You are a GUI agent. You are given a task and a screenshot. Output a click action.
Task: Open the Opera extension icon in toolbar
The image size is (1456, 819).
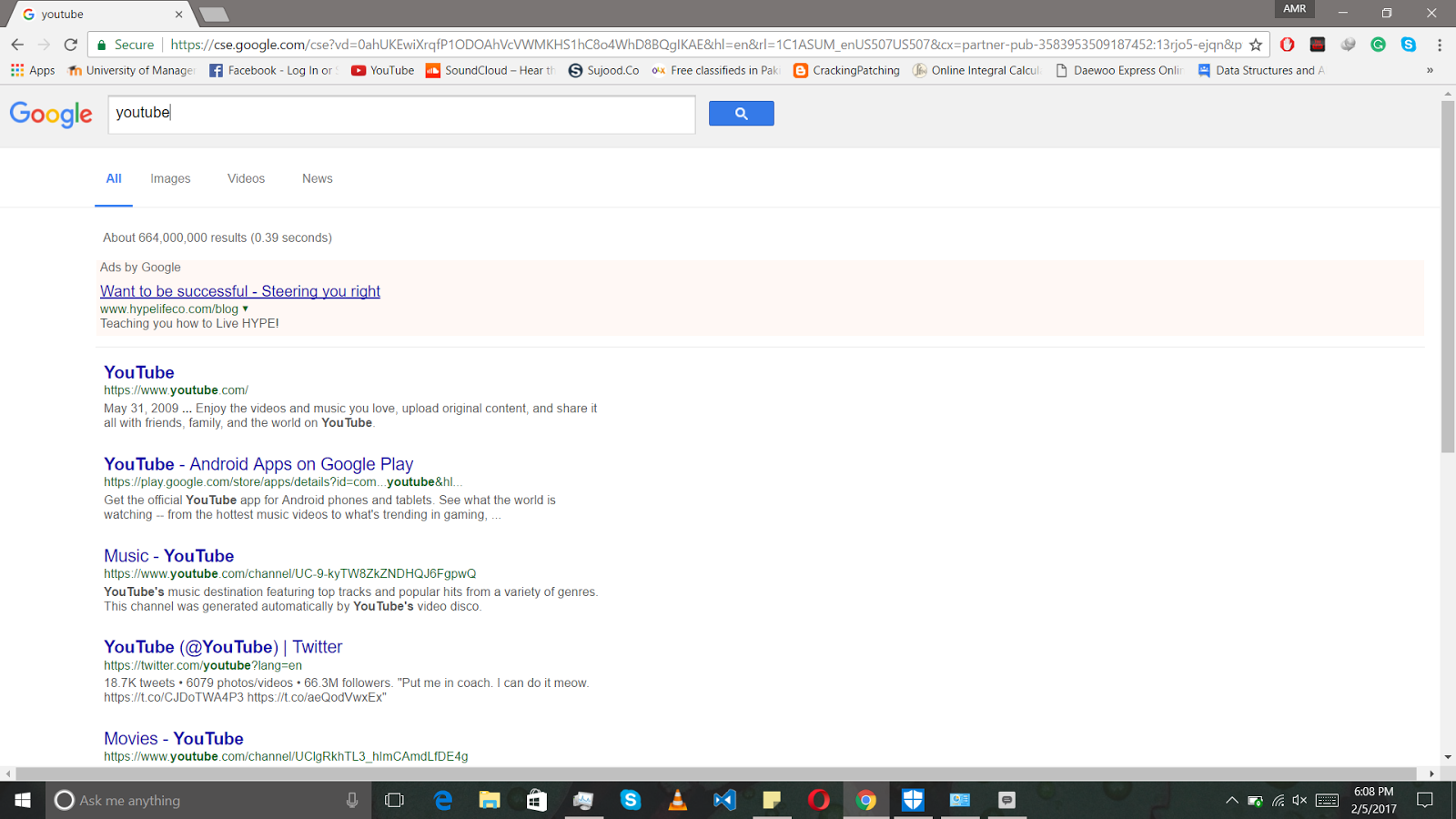[1287, 45]
